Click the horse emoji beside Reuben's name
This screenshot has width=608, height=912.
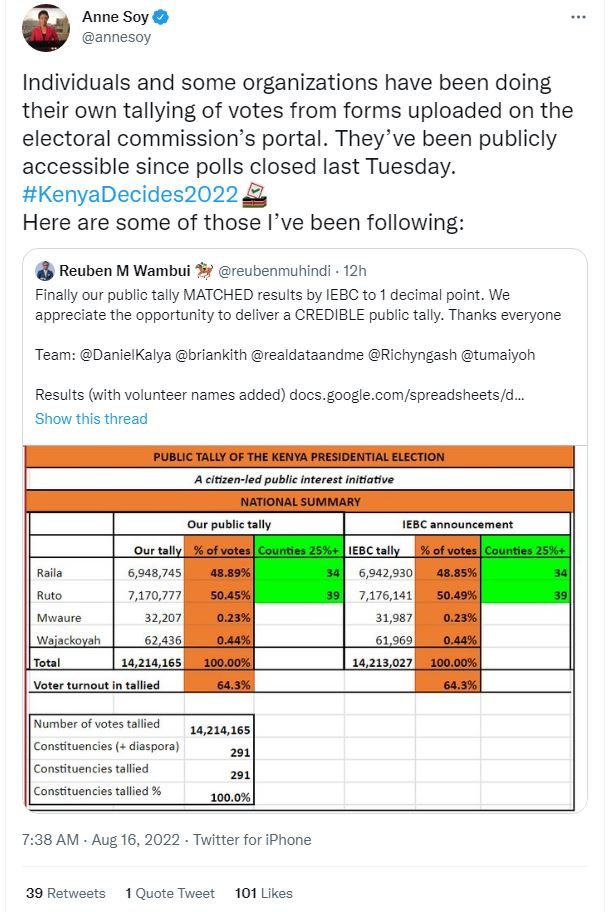tap(203, 271)
